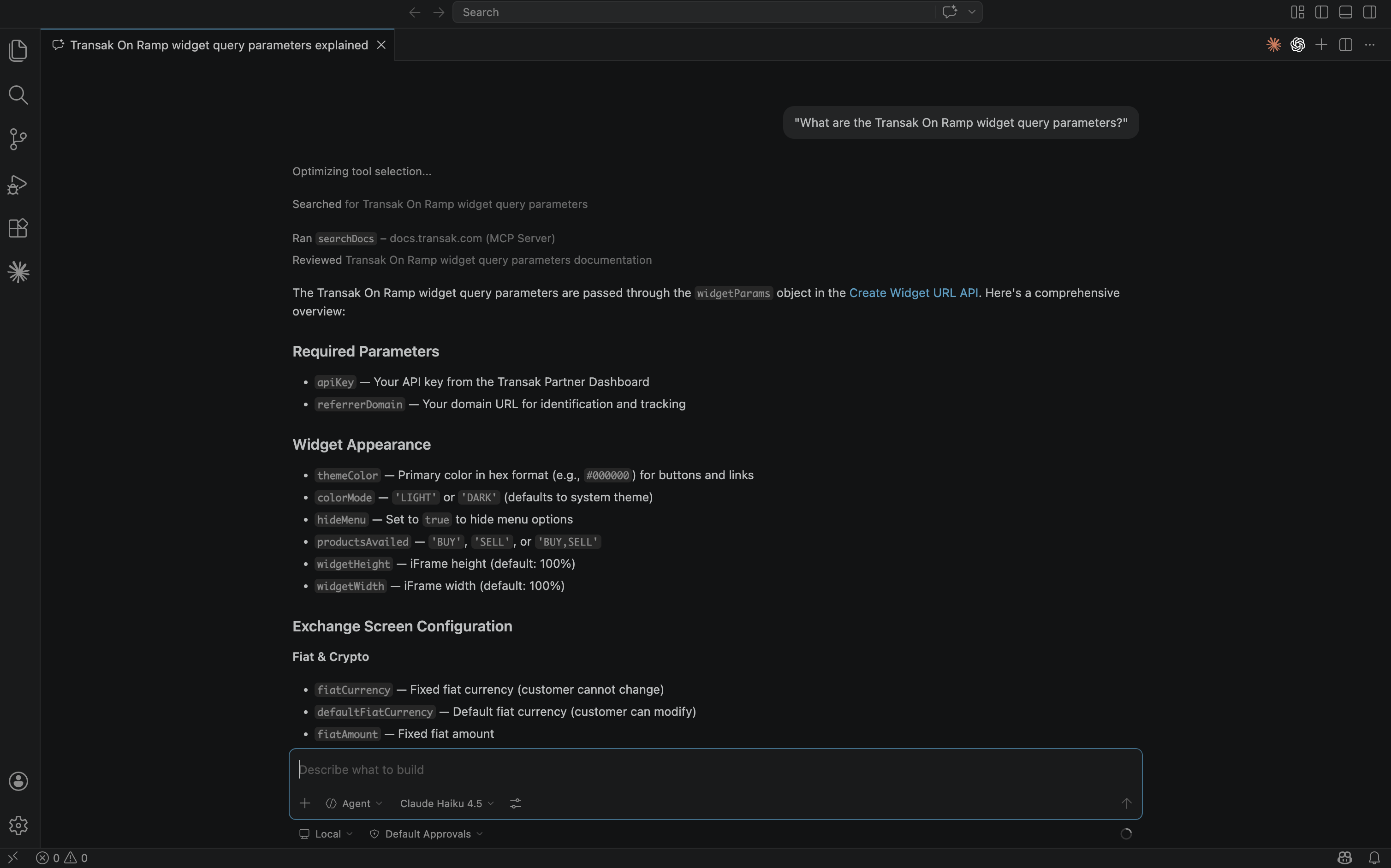This screenshot has height=868, width=1391.
Task: Click the ChatGPT Codex icon in tab bar
Action: pos(1297,45)
